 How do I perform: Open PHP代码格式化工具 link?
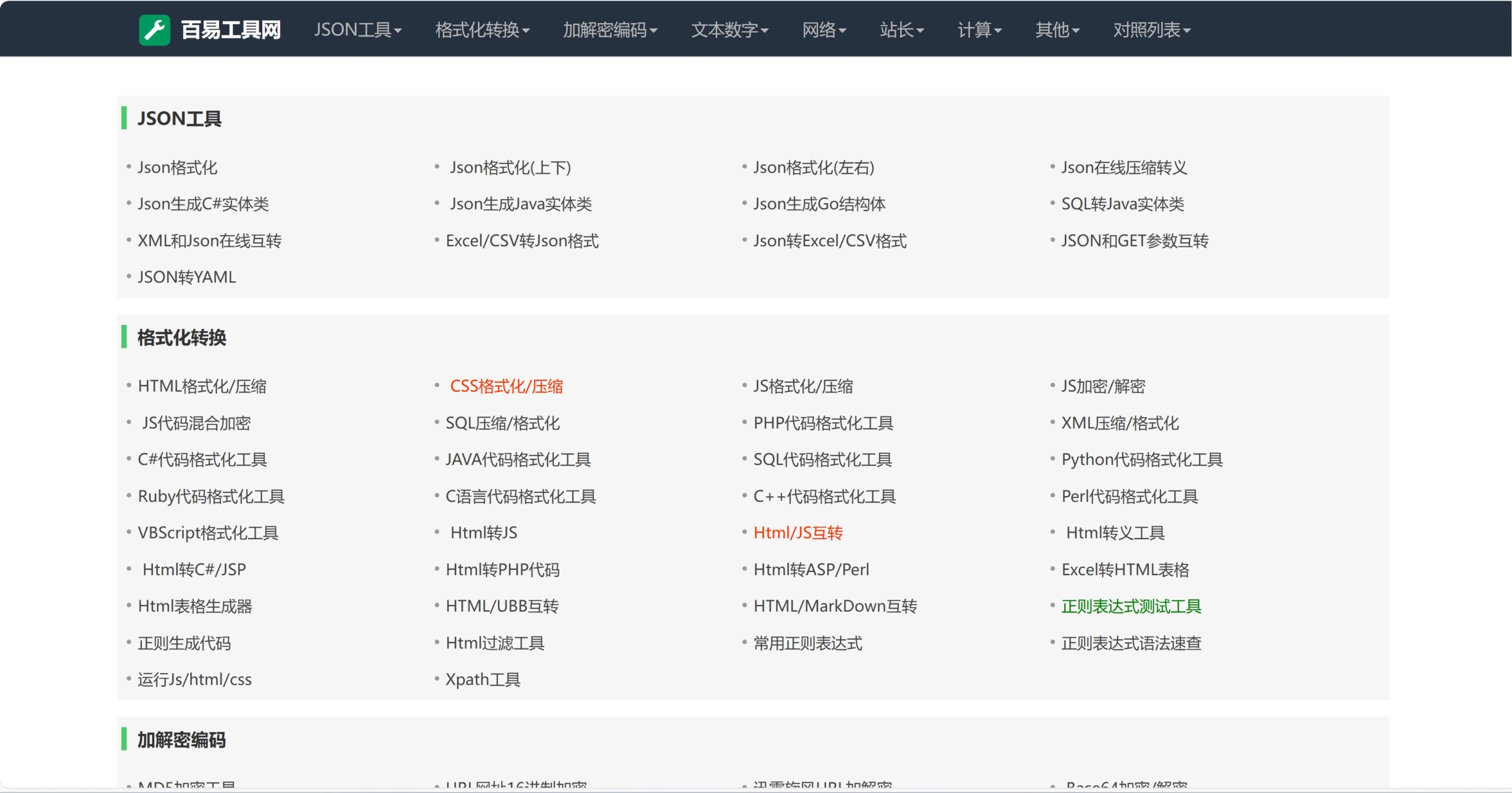[x=823, y=423]
